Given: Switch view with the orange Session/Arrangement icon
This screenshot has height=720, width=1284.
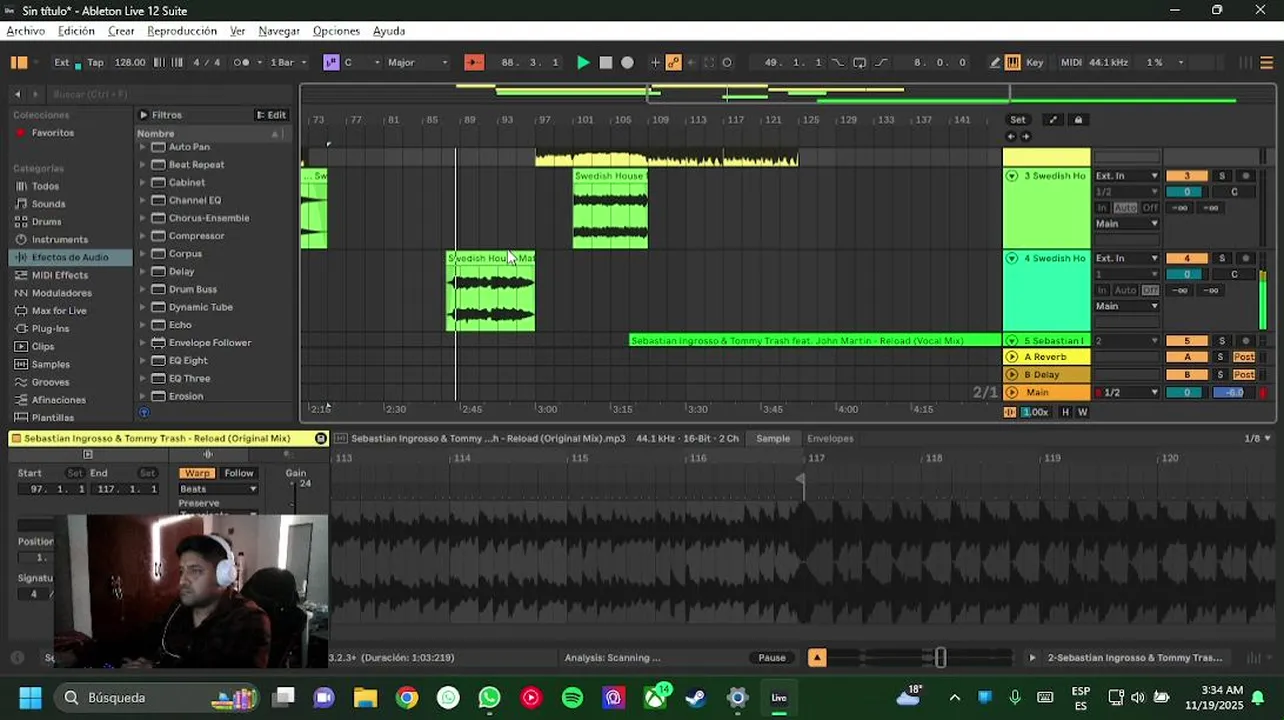Looking at the screenshot, I should point(19,62).
